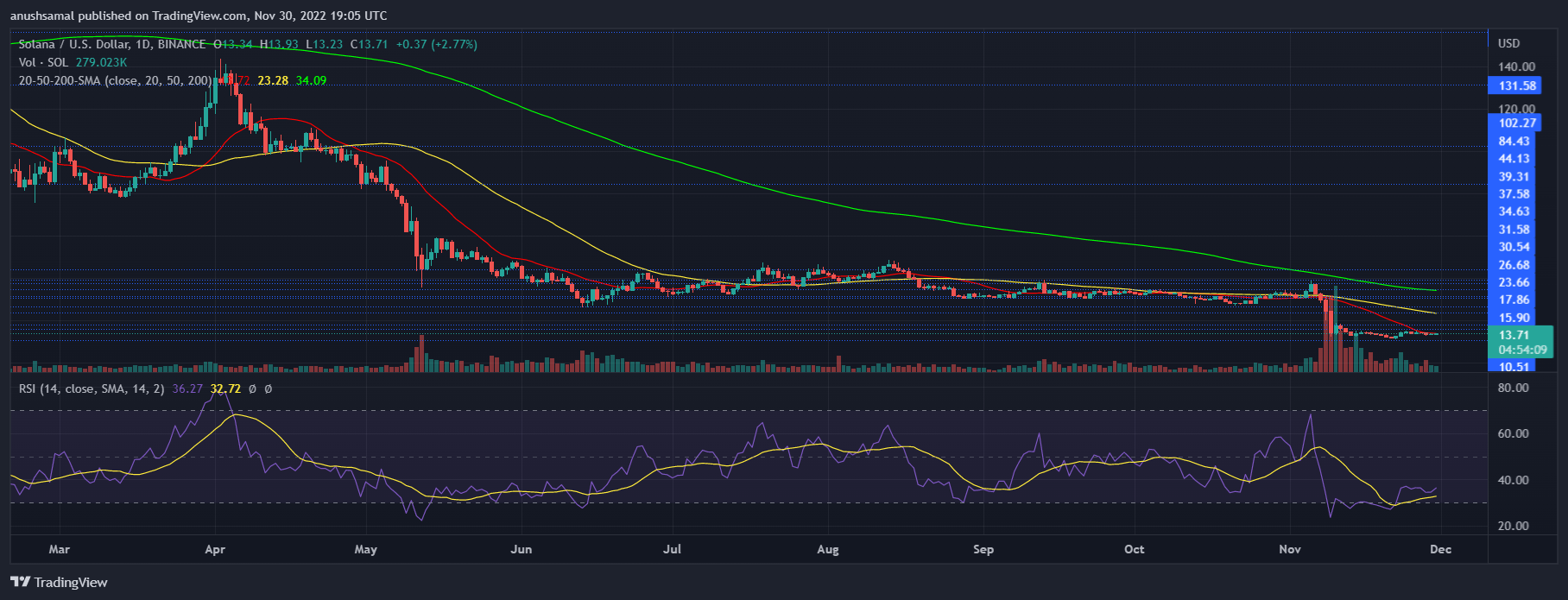
Task: Select the RSI indicator legend label
Action: point(91,388)
